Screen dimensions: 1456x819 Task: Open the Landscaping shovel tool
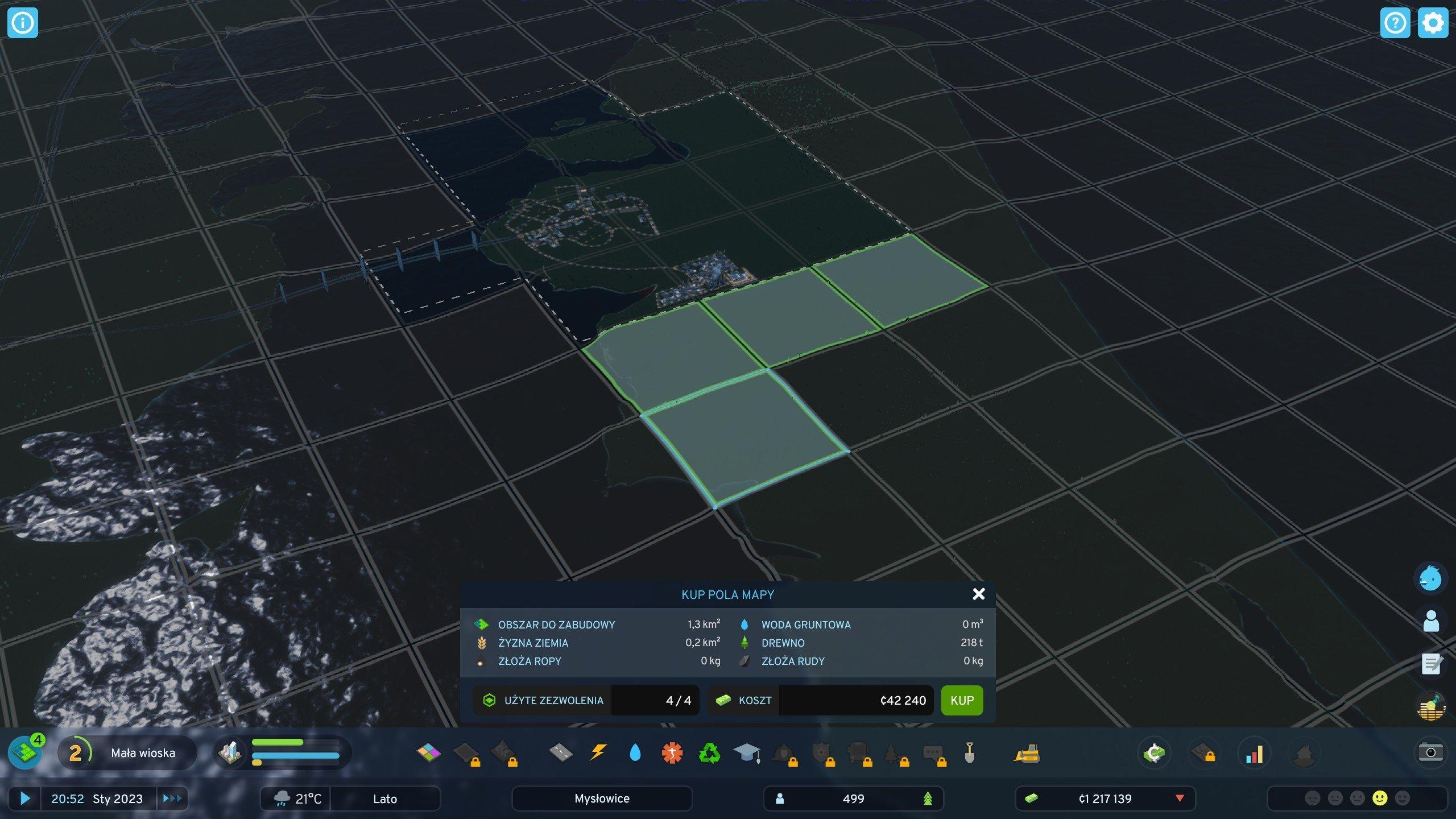point(970,753)
